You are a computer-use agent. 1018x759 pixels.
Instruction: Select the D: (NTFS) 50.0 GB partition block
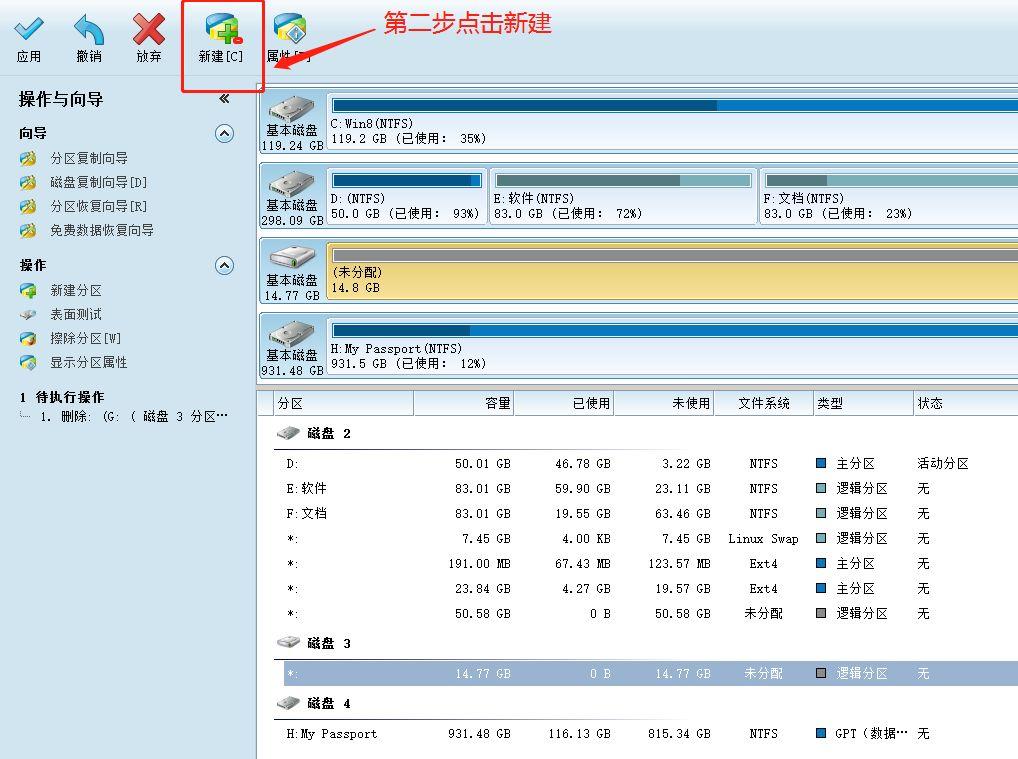406,197
